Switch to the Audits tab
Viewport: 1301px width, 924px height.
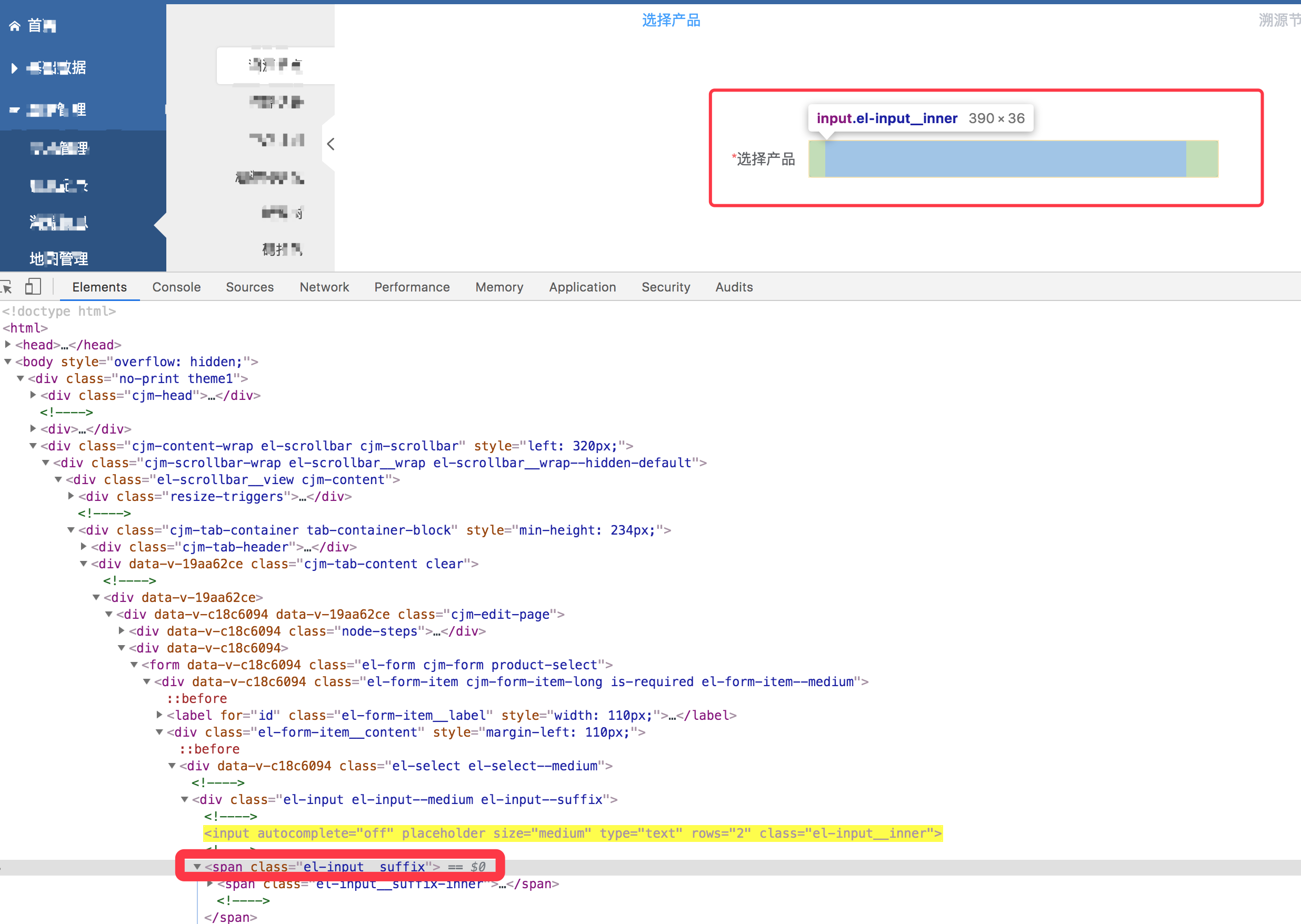tap(734, 287)
